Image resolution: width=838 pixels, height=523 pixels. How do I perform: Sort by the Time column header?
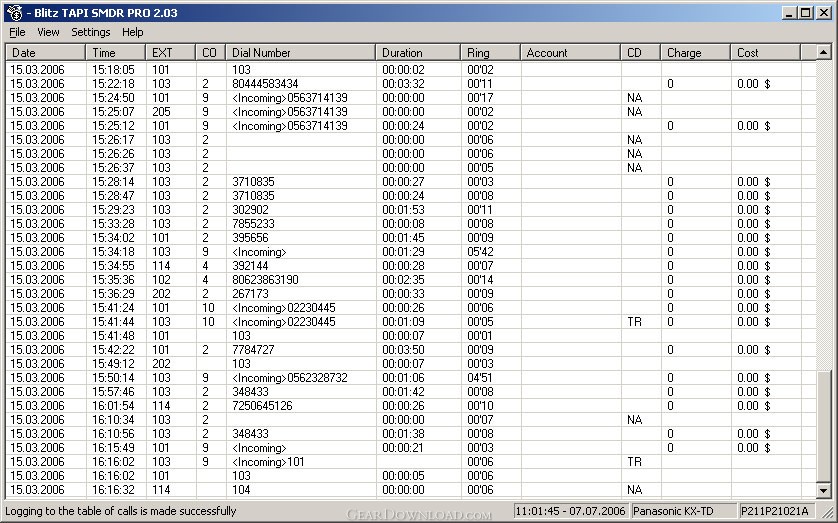tap(116, 53)
